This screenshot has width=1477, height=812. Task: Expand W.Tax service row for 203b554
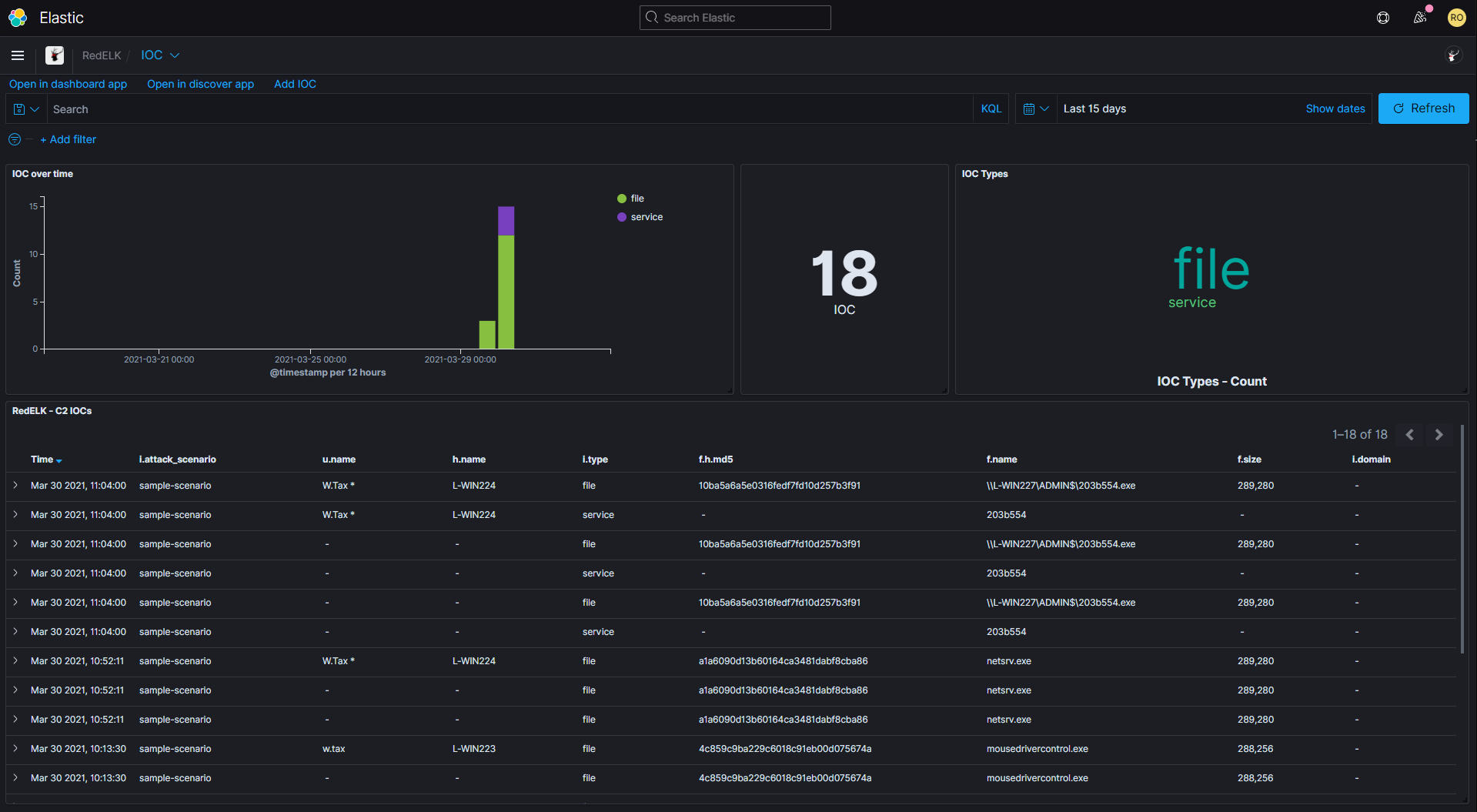pos(15,515)
